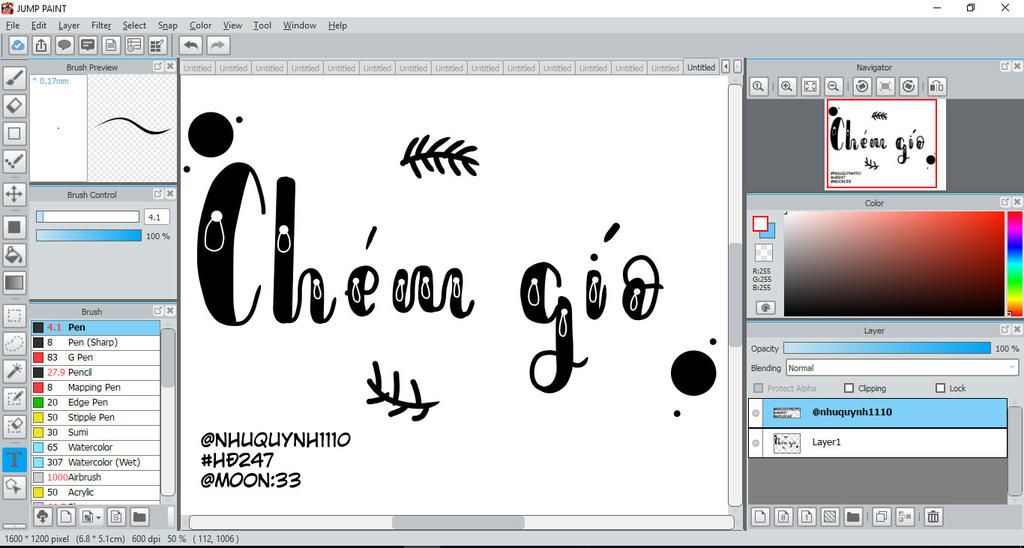Select the Watercolor (Wet) brush
The height and width of the screenshot is (548, 1024).
point(95,462)
